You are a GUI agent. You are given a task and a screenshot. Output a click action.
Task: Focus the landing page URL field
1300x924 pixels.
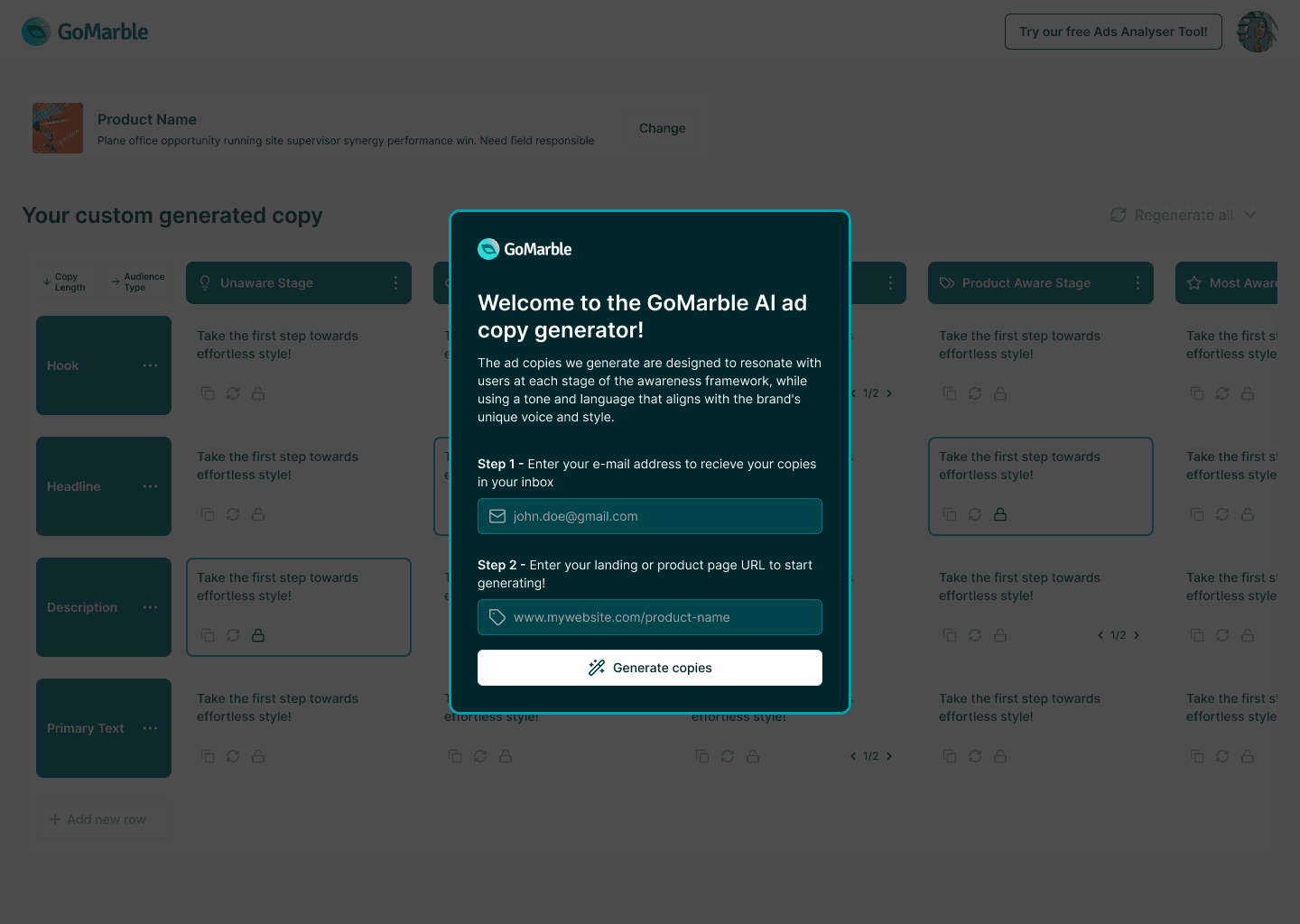click(x=650, y=617)
